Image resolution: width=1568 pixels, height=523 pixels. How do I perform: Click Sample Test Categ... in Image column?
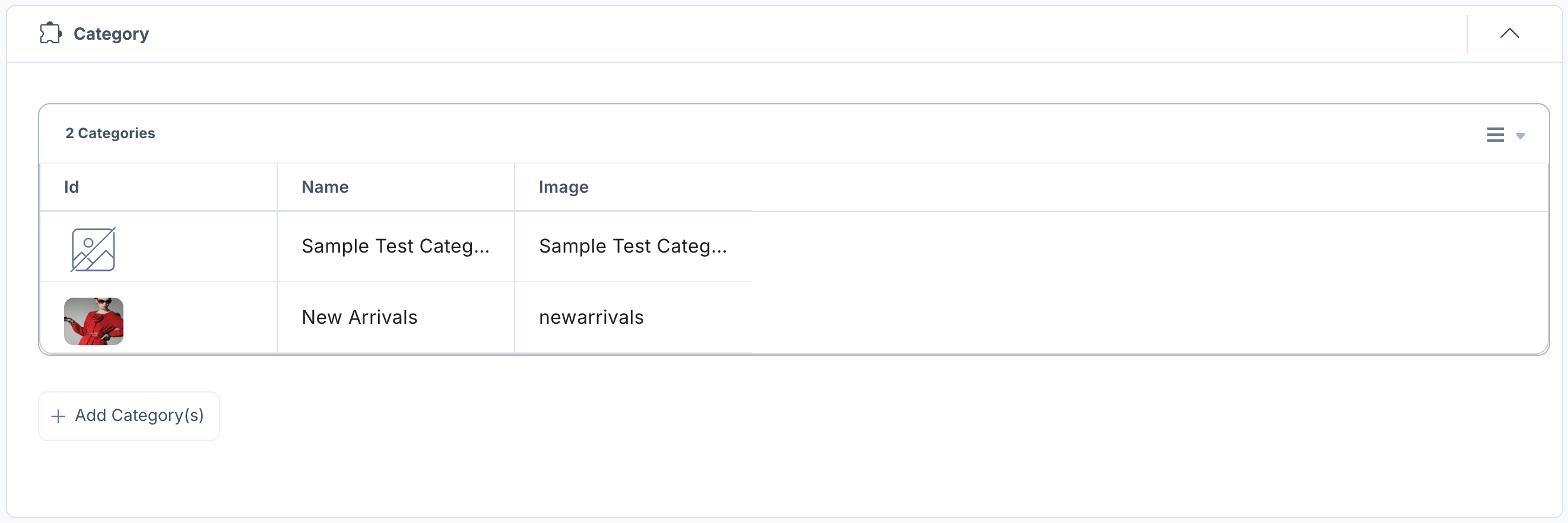[633, 246]
